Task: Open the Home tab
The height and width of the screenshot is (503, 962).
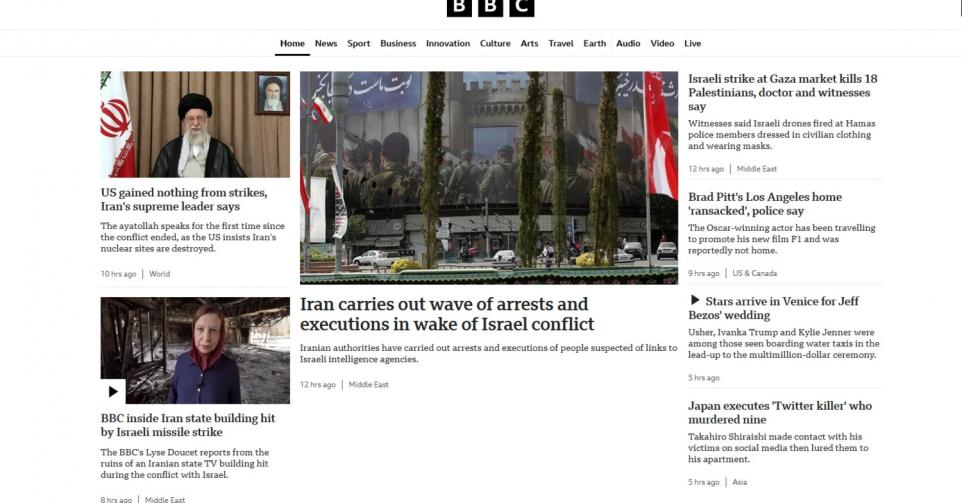Action: click(x=292, y=44)
